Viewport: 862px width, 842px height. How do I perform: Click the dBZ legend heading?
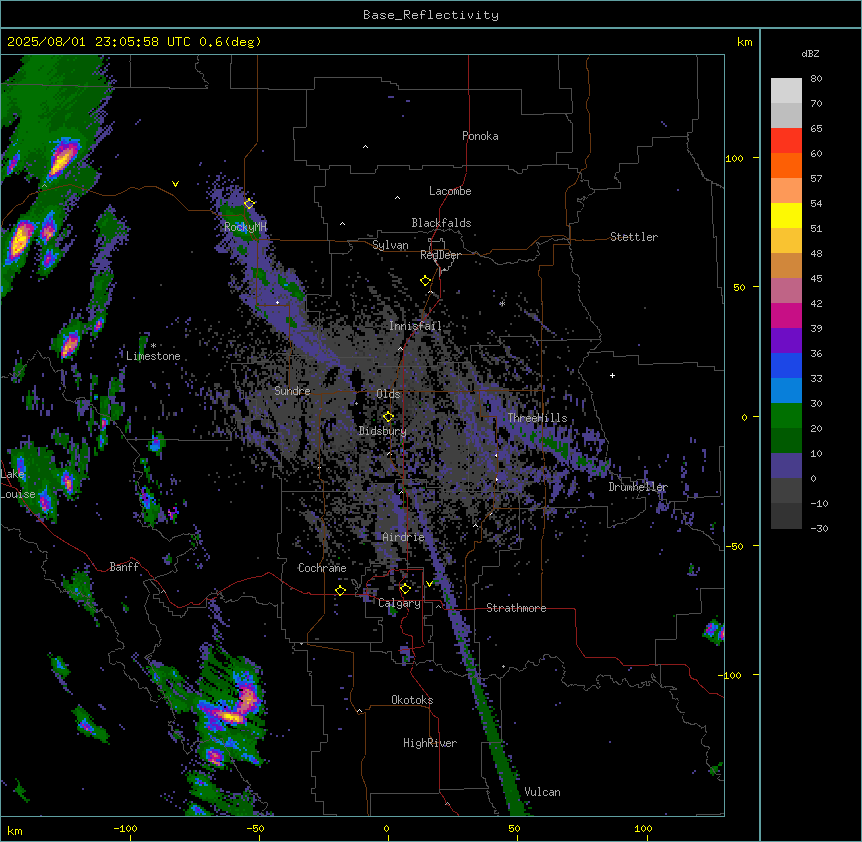(810, 53)
